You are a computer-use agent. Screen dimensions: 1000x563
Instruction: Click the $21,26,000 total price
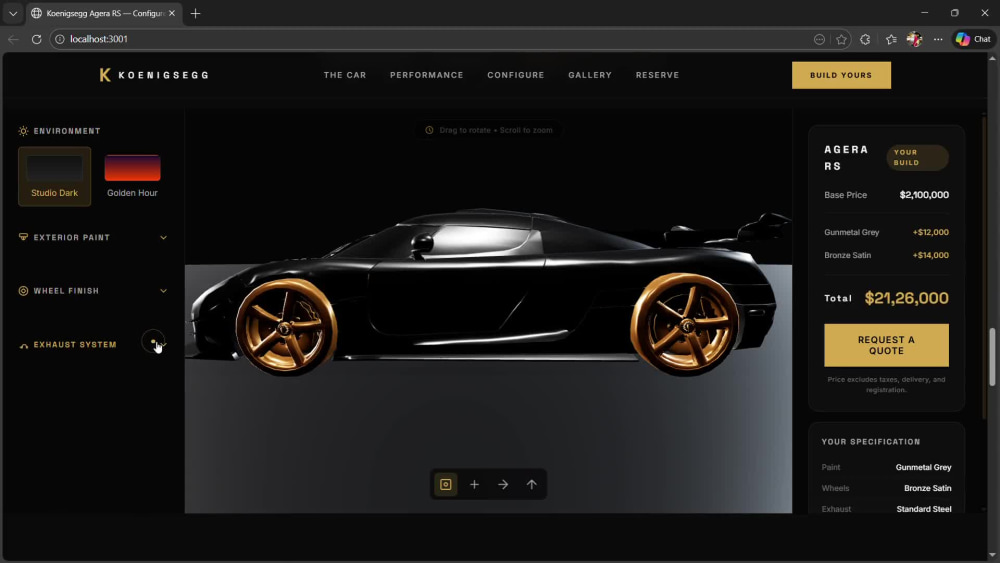pos(906,298)
